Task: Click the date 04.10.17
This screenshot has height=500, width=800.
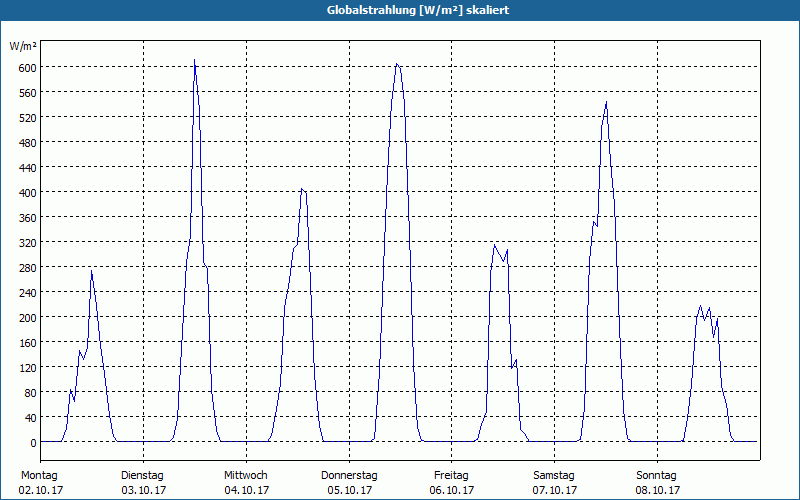Action: (246, 490)
